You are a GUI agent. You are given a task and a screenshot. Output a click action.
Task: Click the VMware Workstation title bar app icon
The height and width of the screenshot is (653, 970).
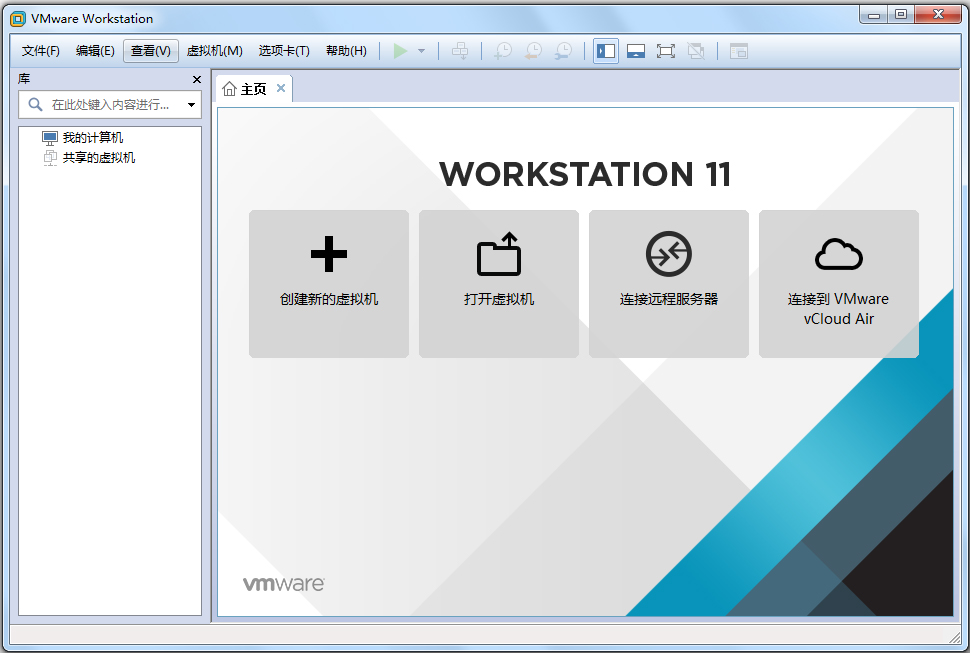point(18,19)
